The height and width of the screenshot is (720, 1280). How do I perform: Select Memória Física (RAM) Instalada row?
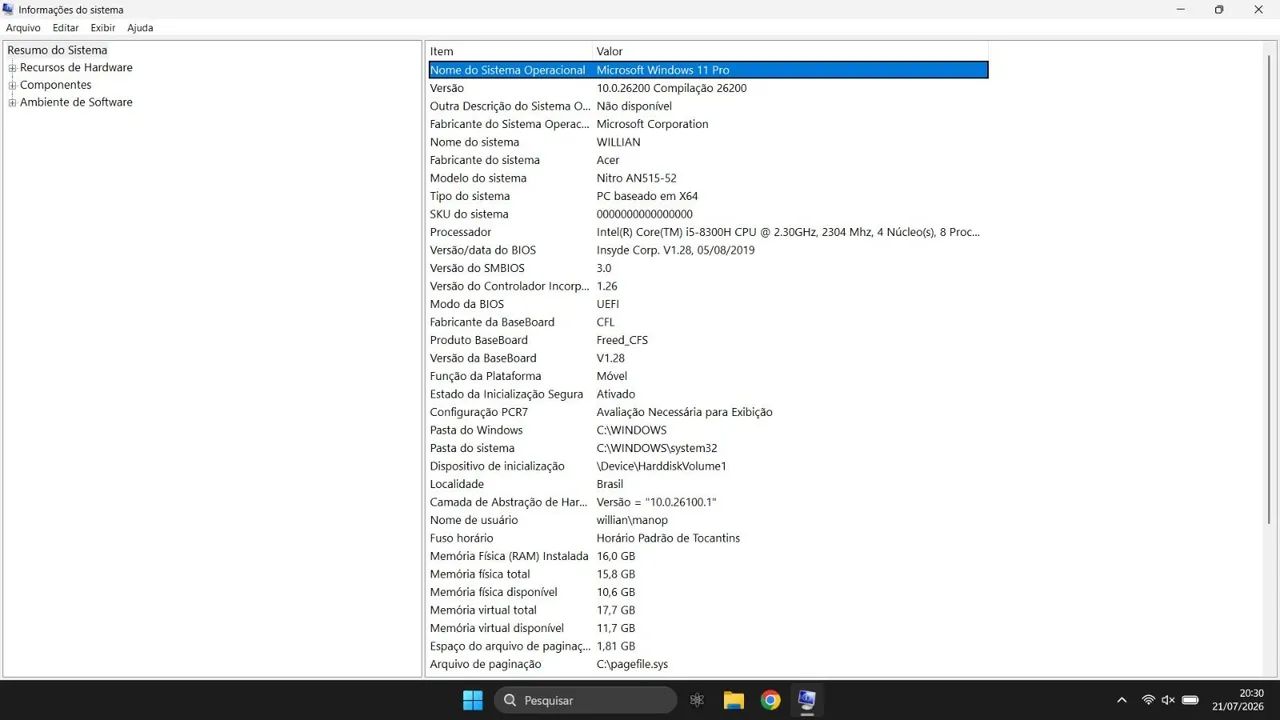[708, 556]
